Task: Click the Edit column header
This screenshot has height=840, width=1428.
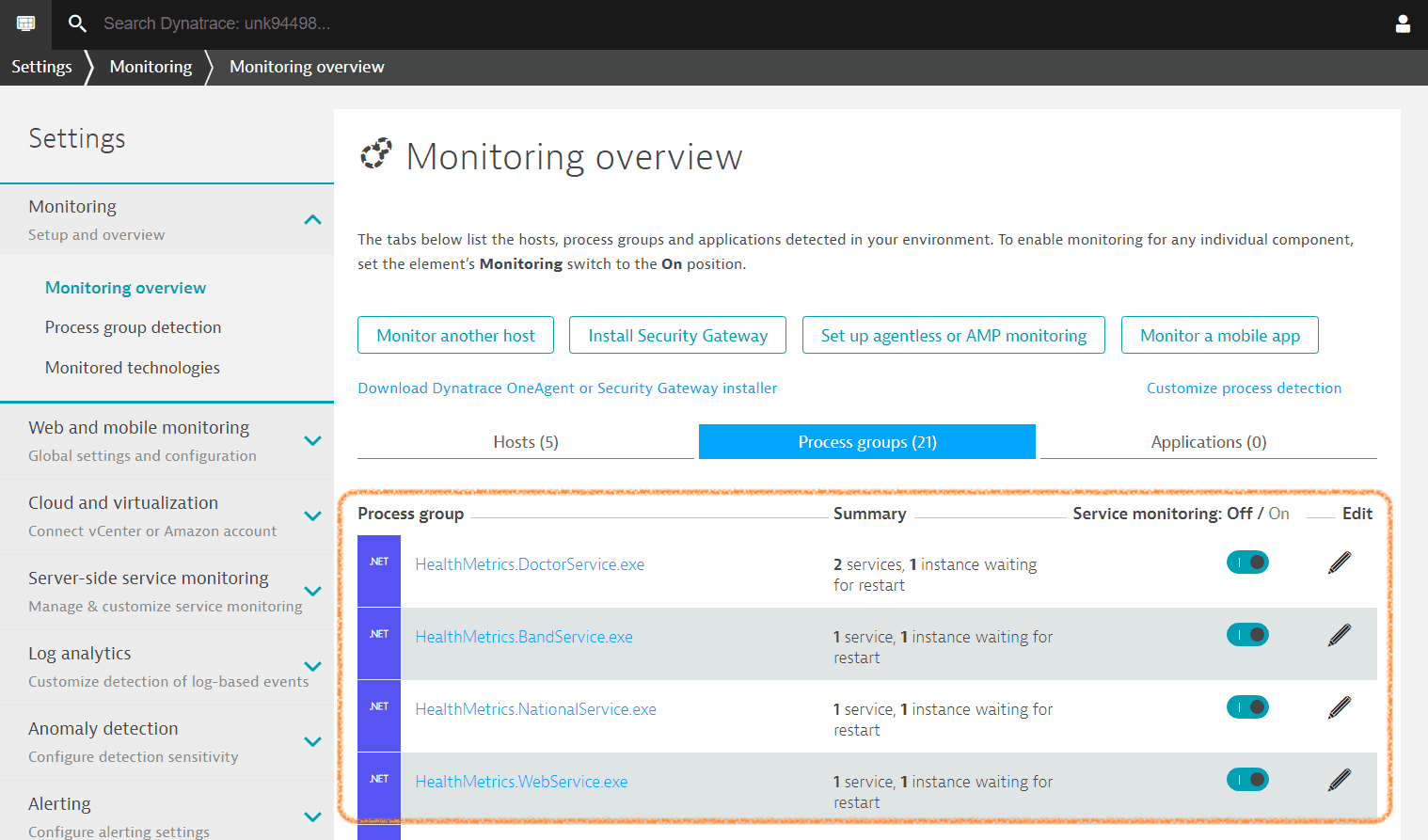Action: pyautogui.click(x=1357, y=514)
